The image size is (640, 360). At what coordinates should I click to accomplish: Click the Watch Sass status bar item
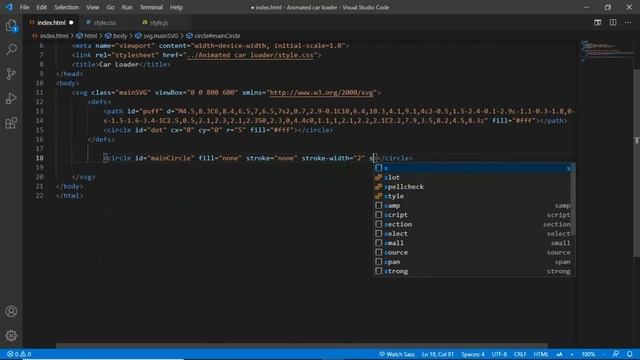396,354
